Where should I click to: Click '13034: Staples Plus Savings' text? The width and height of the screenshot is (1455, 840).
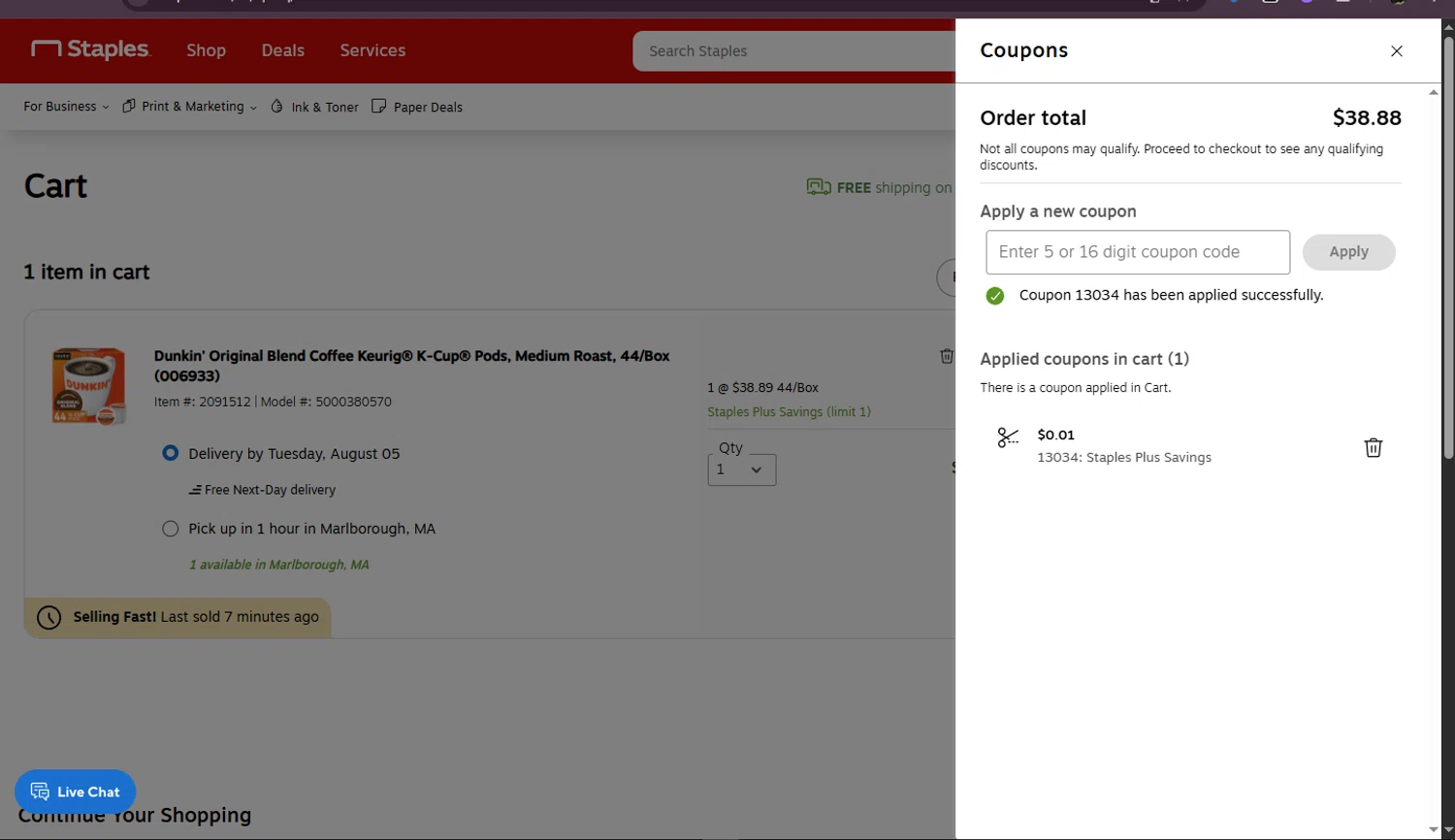pyautogui.click(x=1124, y=458)
